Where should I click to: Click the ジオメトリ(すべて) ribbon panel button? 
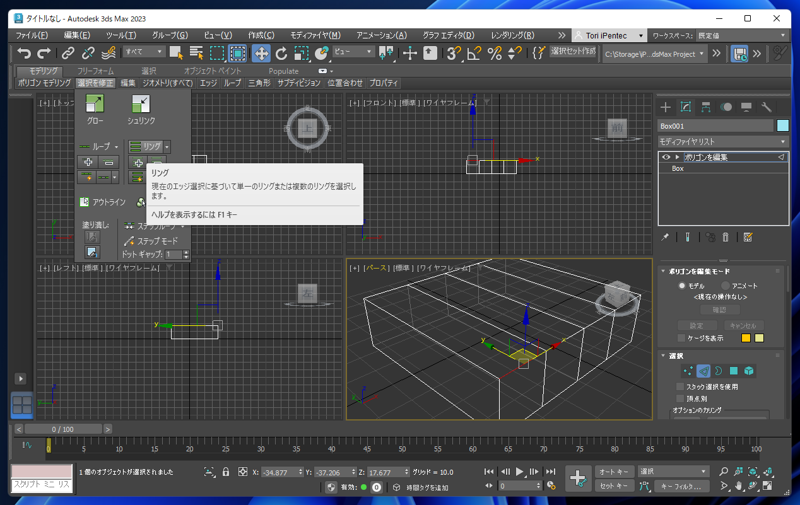tap(167, 83)
